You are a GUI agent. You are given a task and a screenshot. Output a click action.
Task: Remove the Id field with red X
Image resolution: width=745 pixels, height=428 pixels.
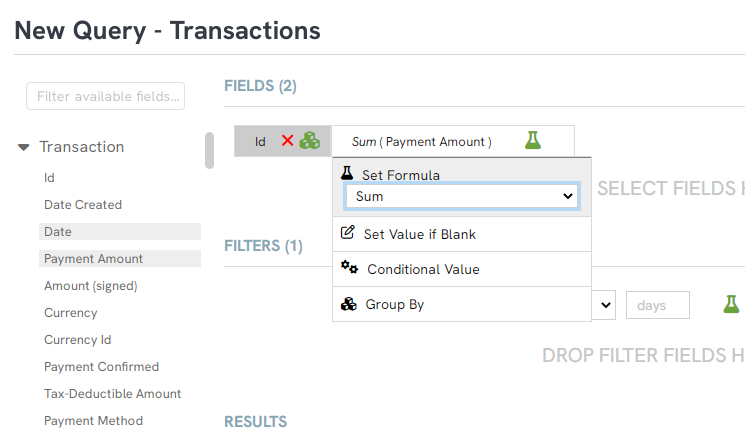pyautogui.click(x=287, y=141)
